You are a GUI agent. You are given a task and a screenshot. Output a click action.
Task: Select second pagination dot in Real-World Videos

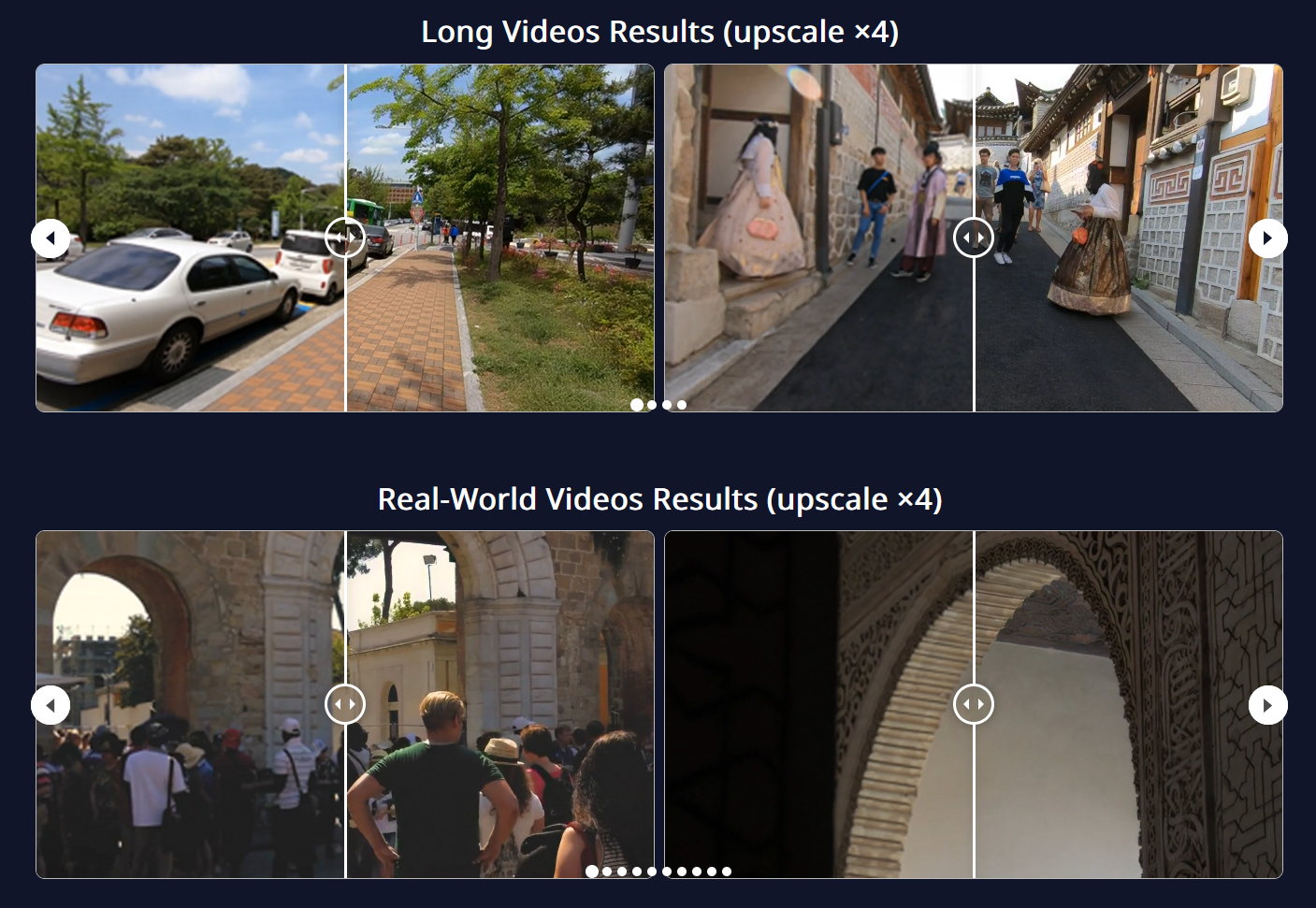coord(607,872)
